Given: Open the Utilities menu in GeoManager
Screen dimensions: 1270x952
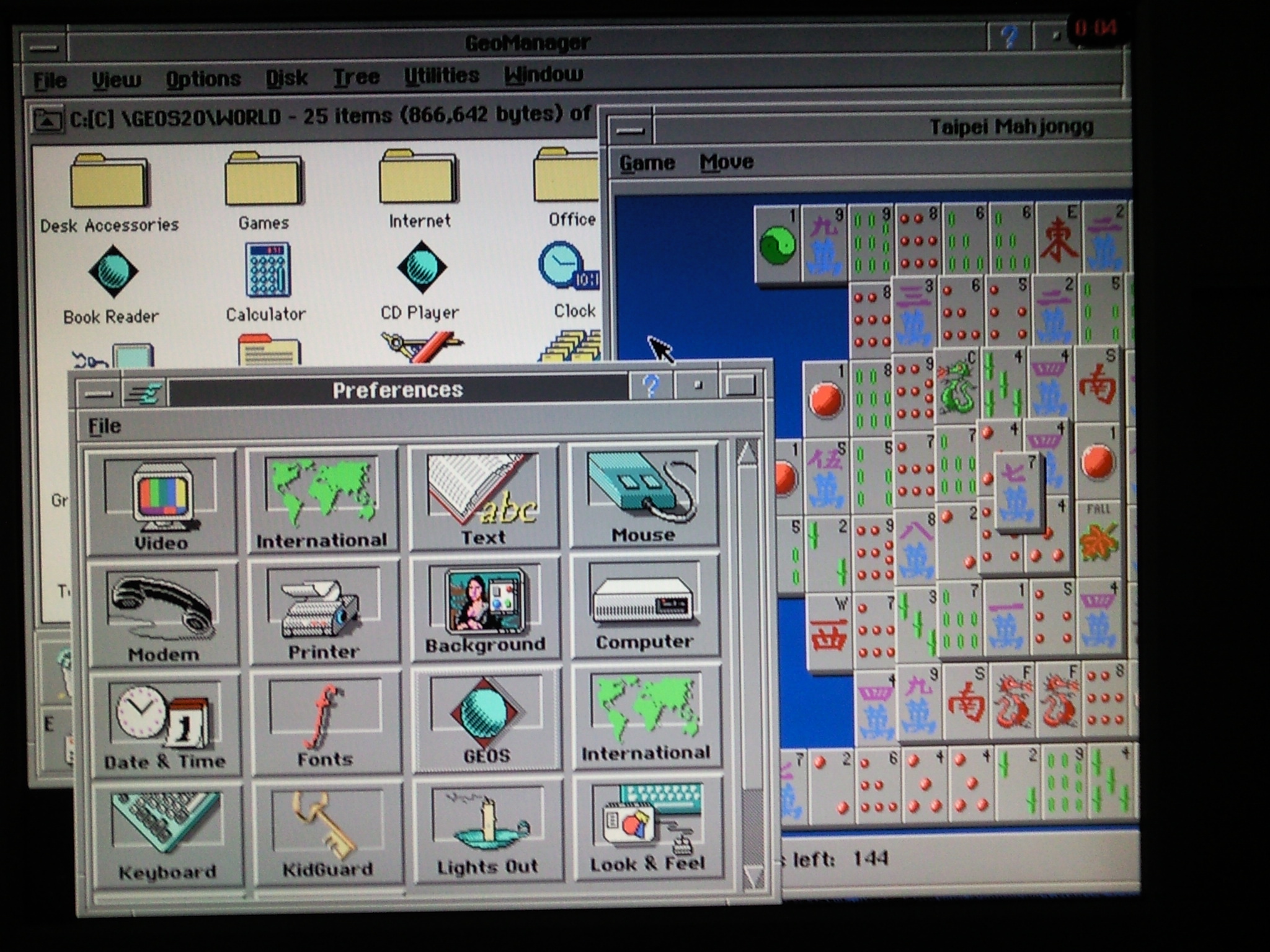Looking at the screenshot, I should [x=442, y=76].
